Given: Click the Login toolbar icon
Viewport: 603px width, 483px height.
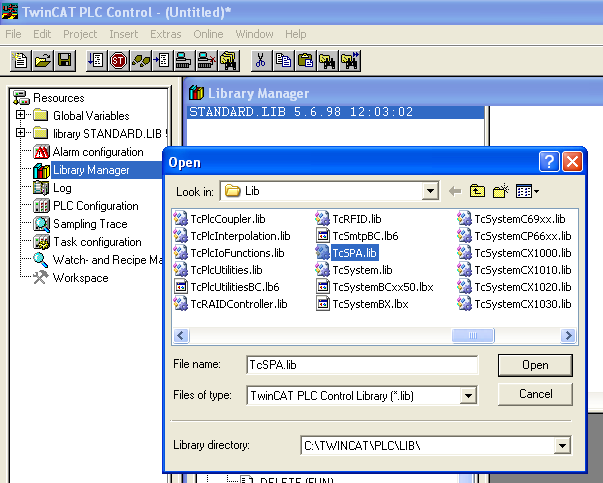Looking at the screenshot, I should point(185,61).
